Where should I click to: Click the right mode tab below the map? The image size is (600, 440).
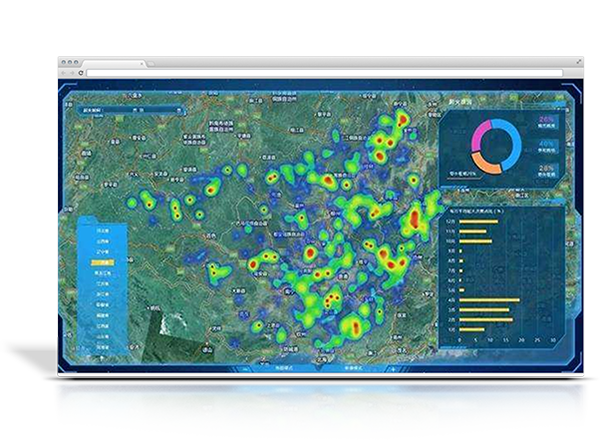tap(352, 367)
